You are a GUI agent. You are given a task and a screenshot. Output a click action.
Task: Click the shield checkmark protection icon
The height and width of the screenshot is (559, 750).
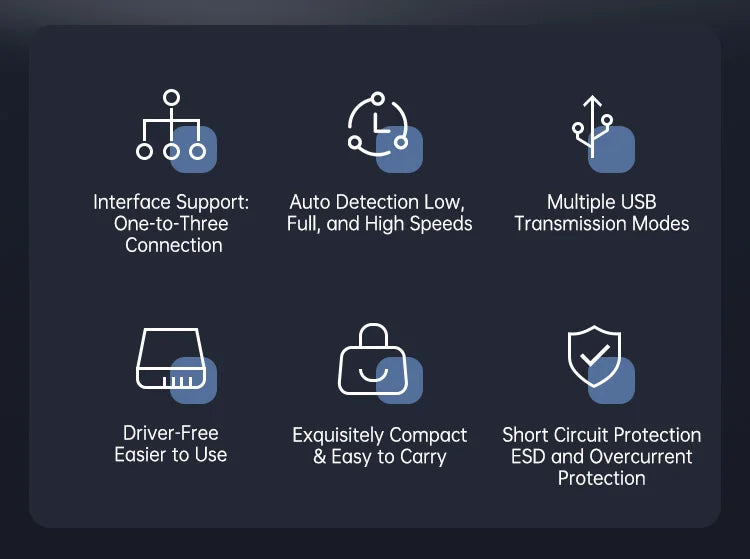pyautogui.click(x=594, y=356)
